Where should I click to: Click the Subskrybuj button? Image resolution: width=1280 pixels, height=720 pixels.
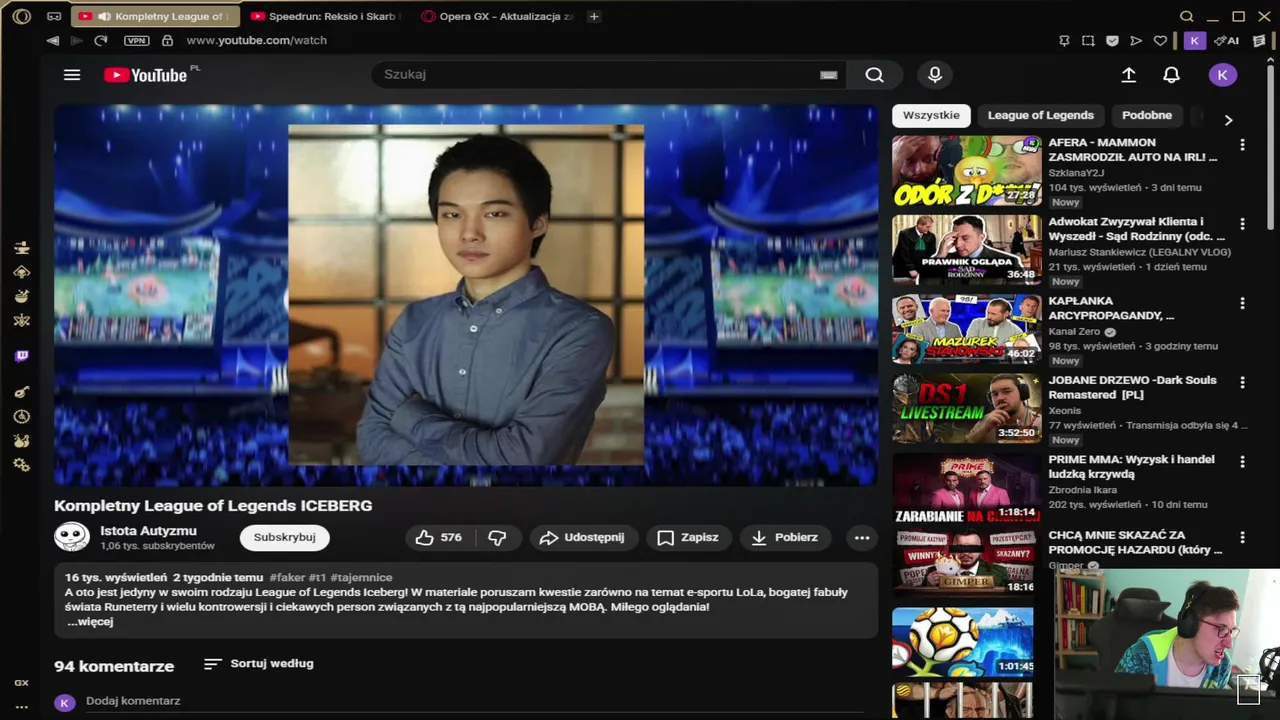pos(284,537)
